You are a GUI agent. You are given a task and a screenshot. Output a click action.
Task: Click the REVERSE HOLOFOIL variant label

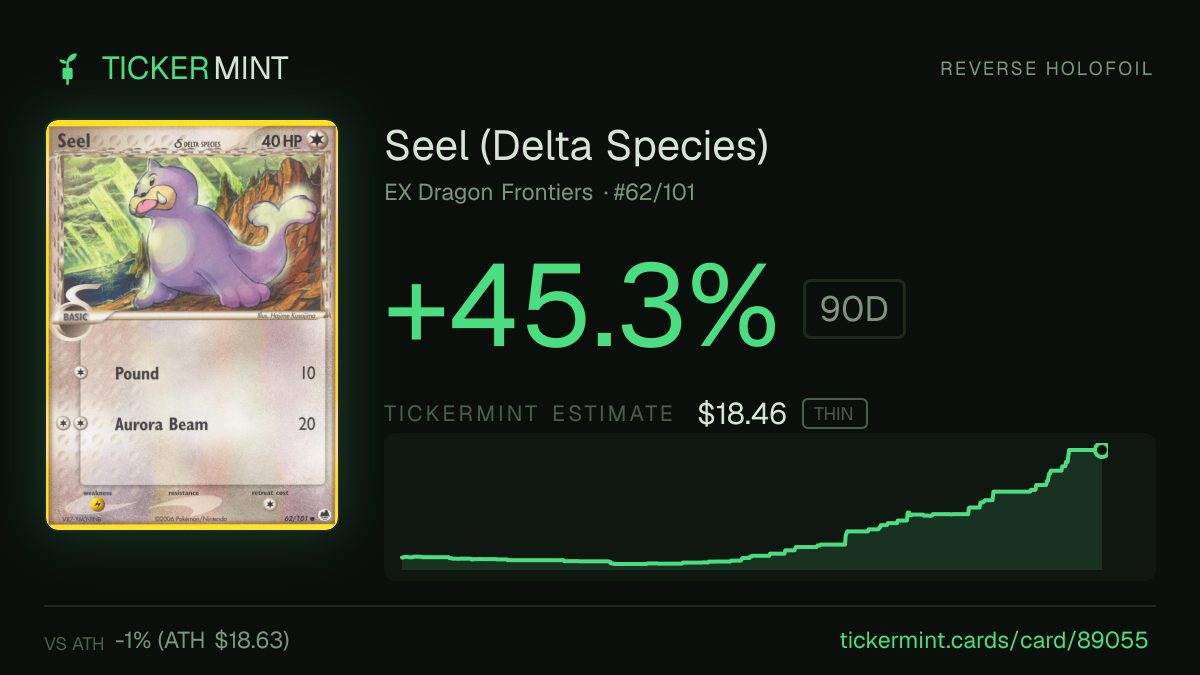1047,69
